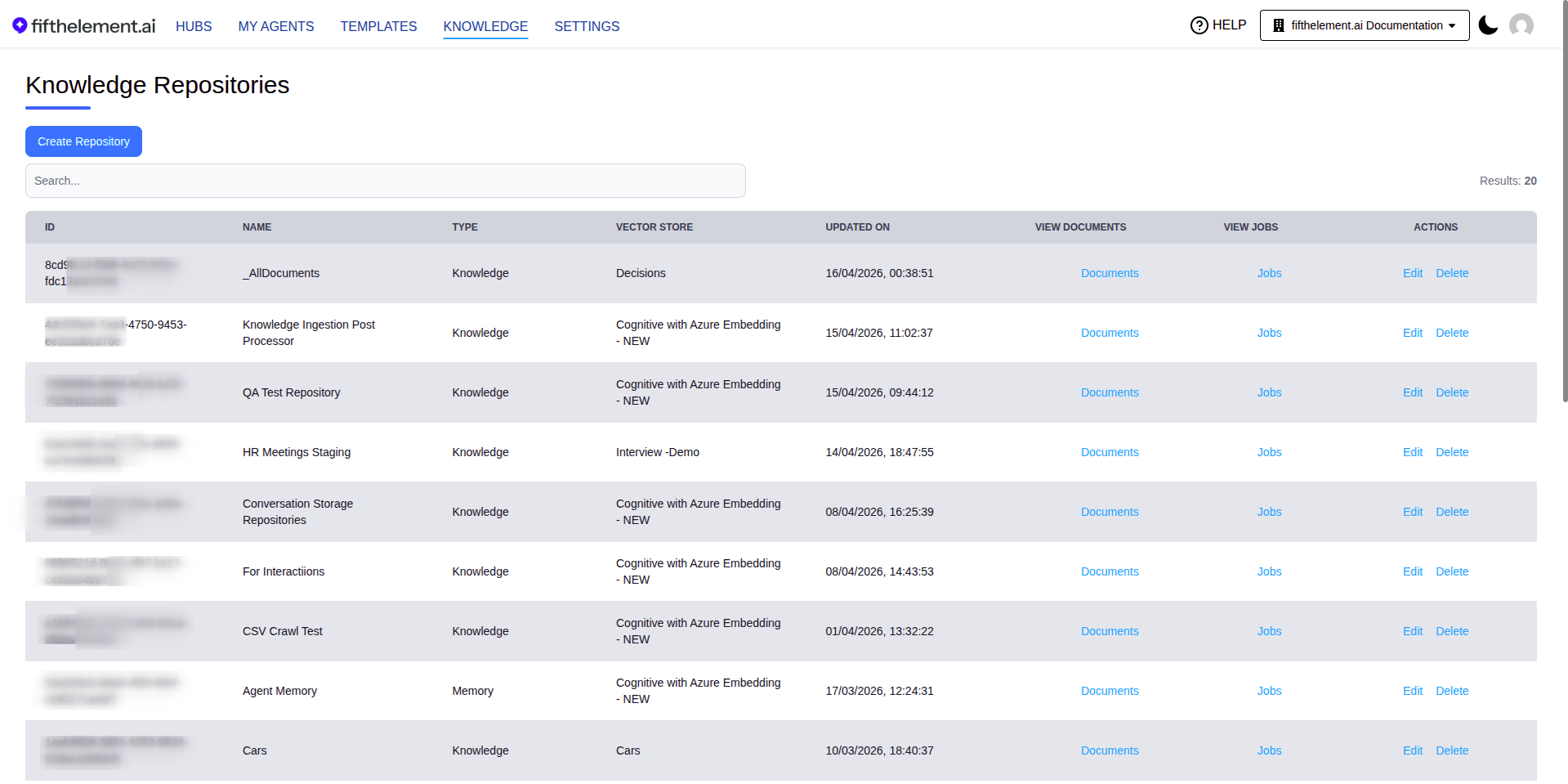Click the Results: 20 count

(1508, 181)
